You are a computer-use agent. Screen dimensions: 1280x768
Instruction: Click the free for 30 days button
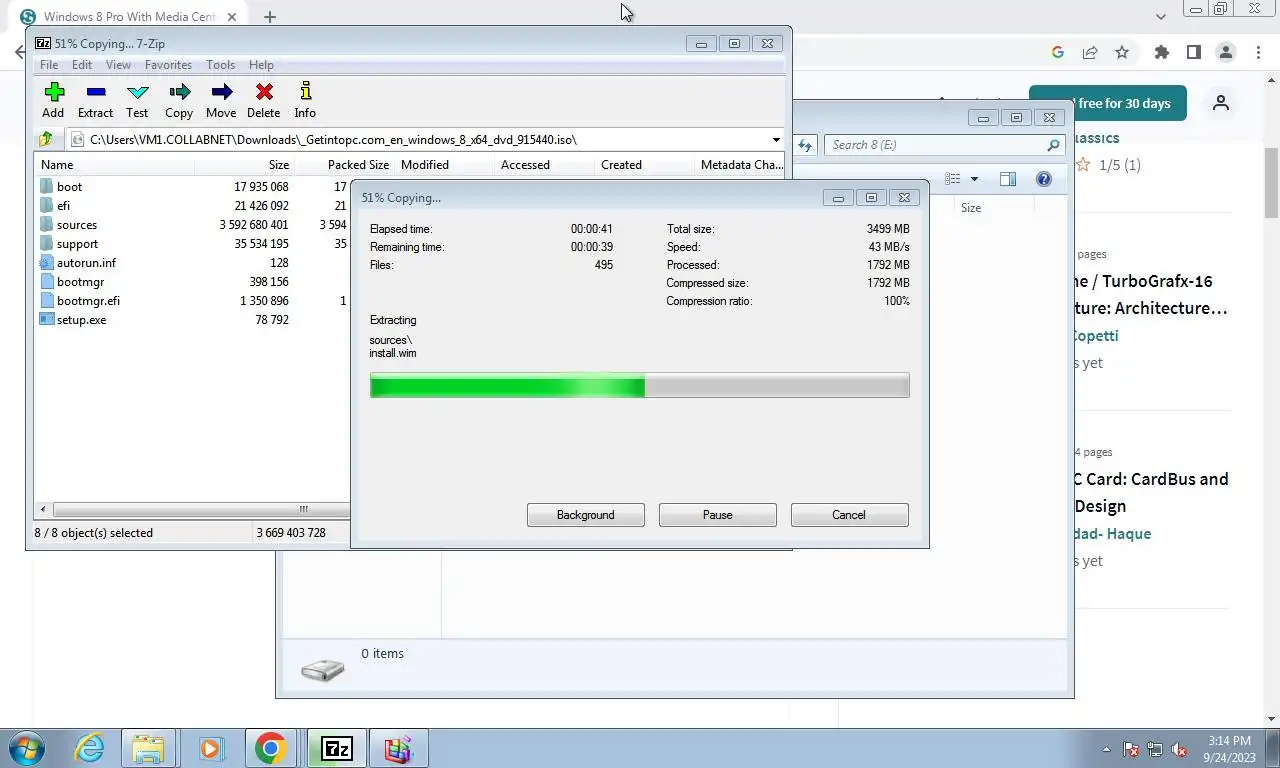pyautogui.click(x=1108, y=103)
